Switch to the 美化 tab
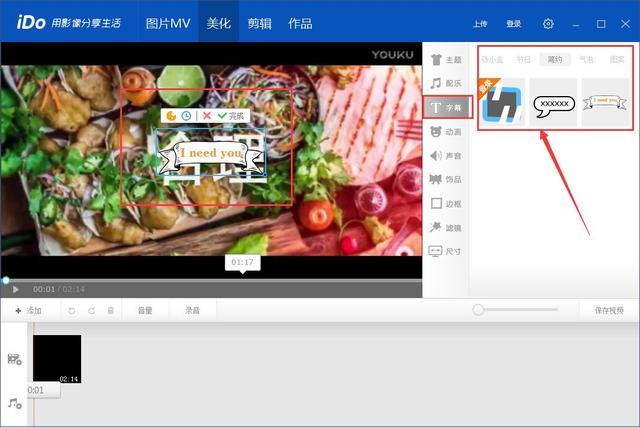 [219, 23]
